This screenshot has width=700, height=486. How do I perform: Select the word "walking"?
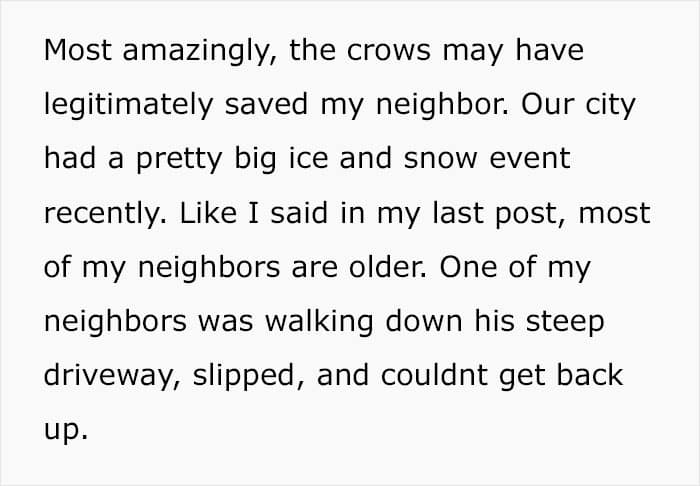[x=319, y=322]
